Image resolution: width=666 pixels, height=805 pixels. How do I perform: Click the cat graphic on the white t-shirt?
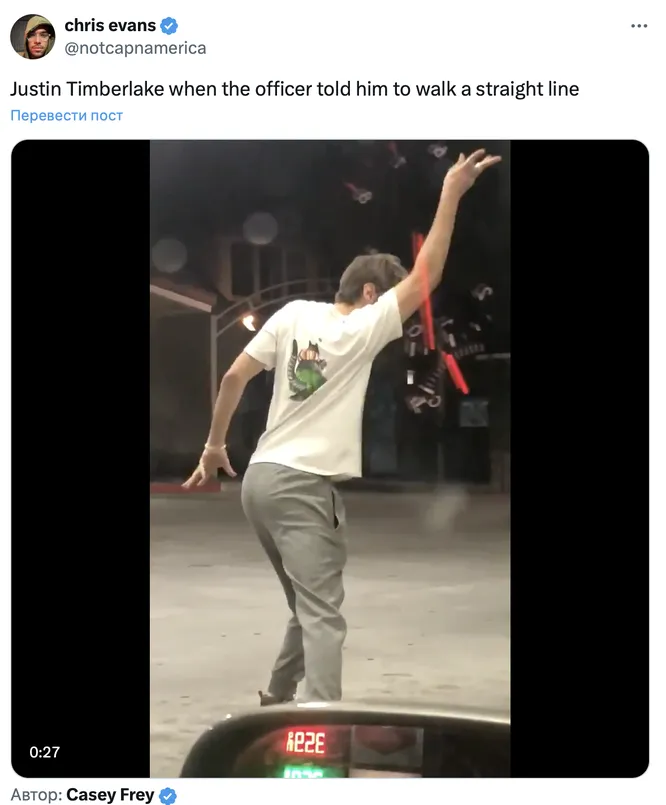pyautogui.click(x=307, y=370)
